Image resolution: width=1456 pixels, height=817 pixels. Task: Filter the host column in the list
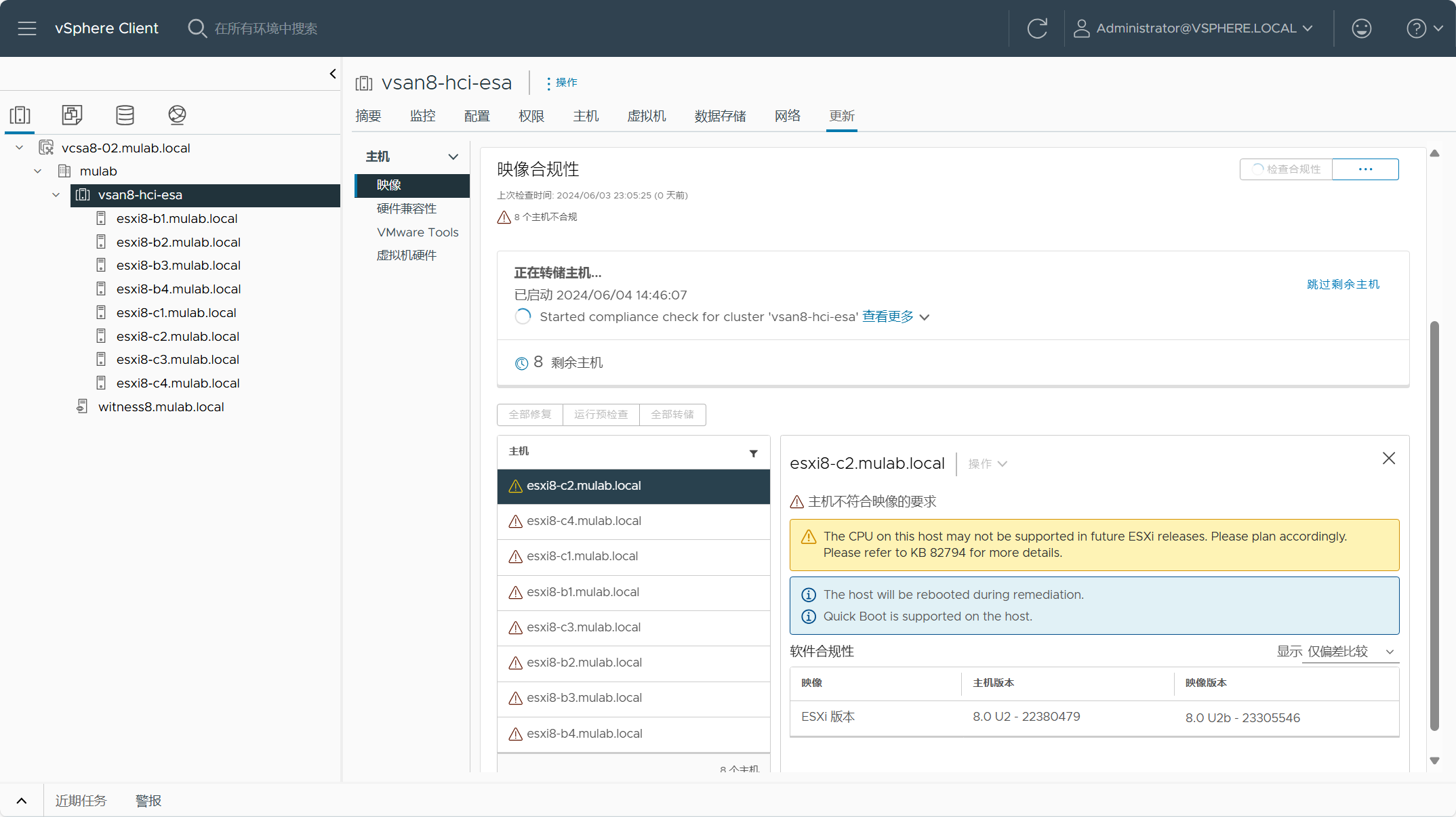pos(753,453)
